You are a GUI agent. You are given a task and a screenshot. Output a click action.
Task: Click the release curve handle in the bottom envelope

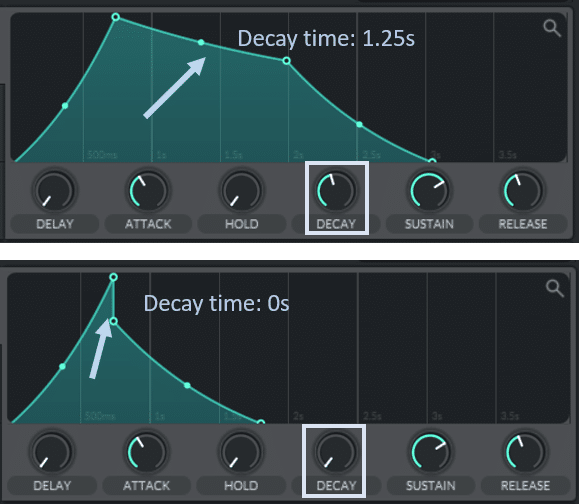187,385
